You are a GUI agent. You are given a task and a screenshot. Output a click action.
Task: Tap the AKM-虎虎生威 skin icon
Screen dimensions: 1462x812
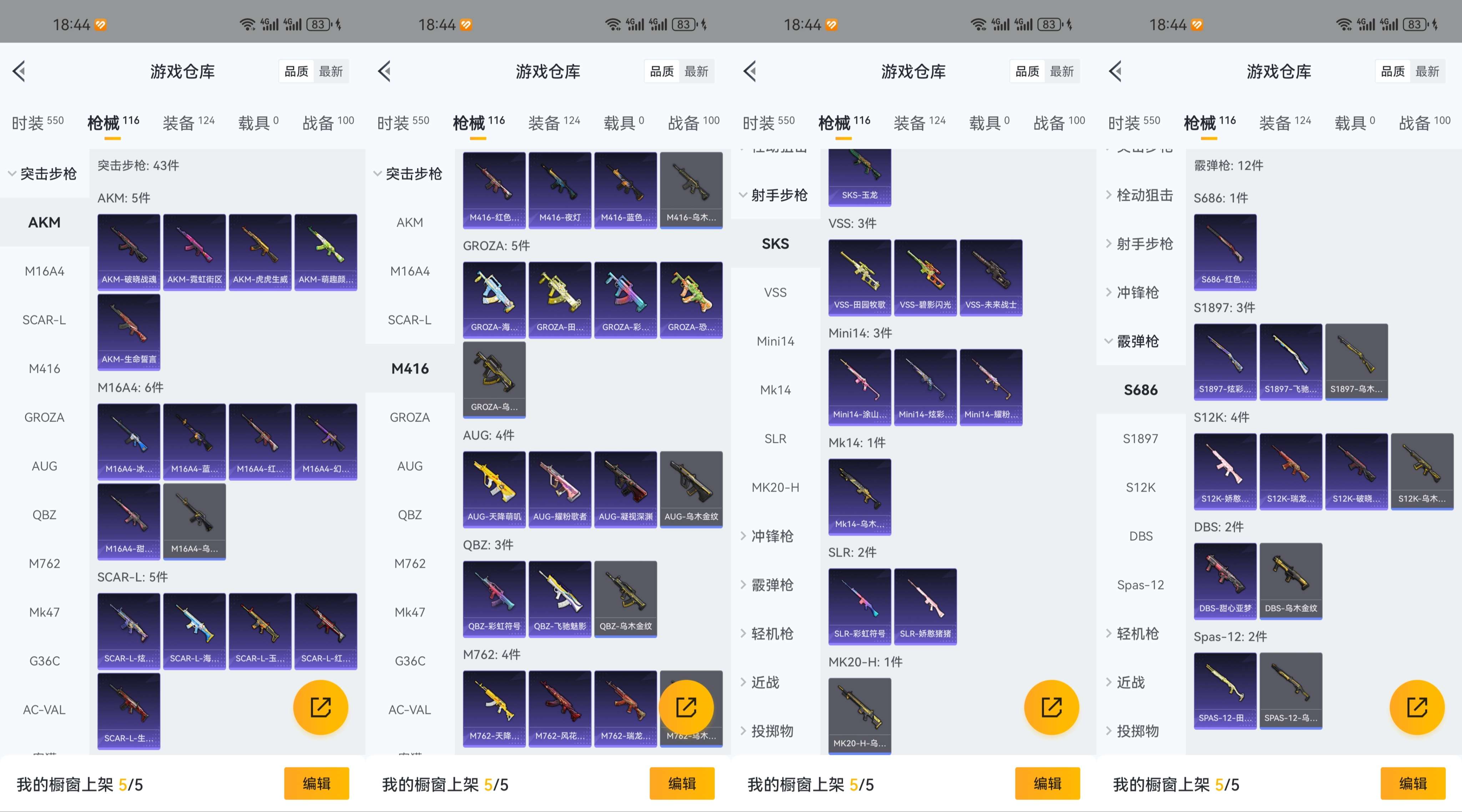click(x=261, y=252)
